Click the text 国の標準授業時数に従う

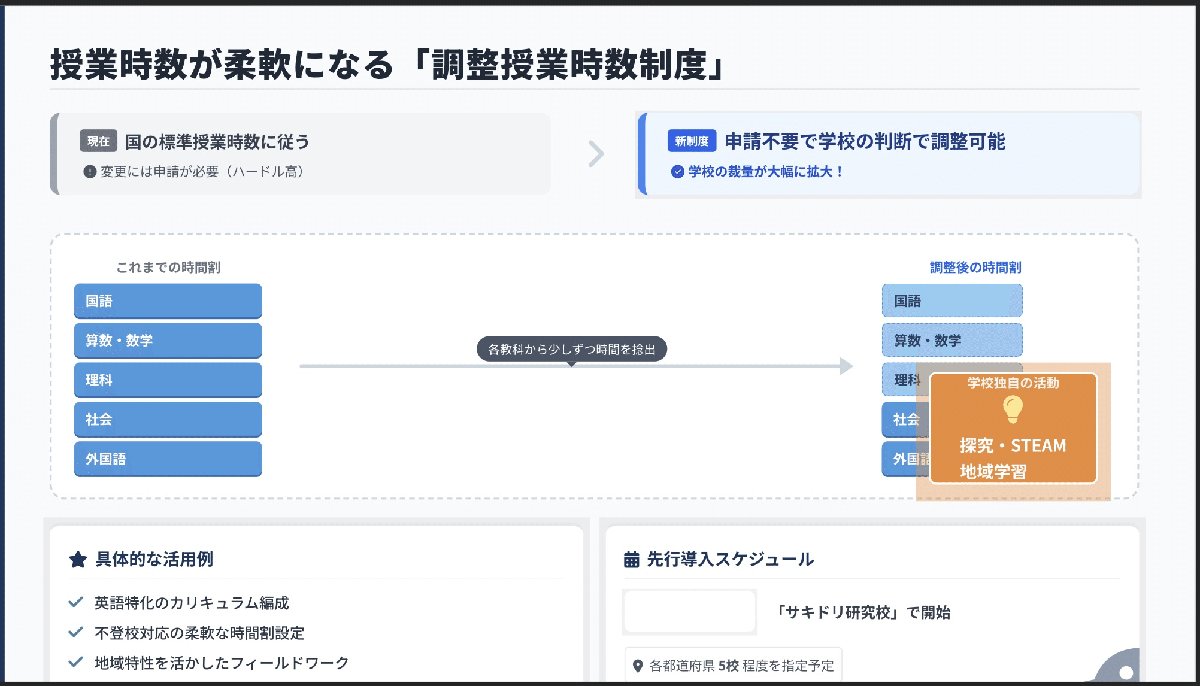pyautogui.click(x=217, y=141)
